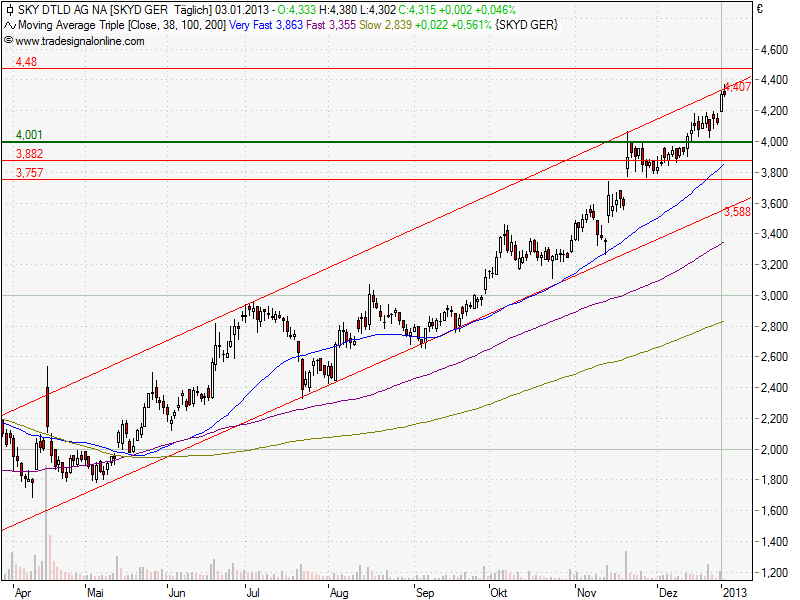Click the Jul label on time axis
Screen dimensions: 800x600
[x=253, y=592]
